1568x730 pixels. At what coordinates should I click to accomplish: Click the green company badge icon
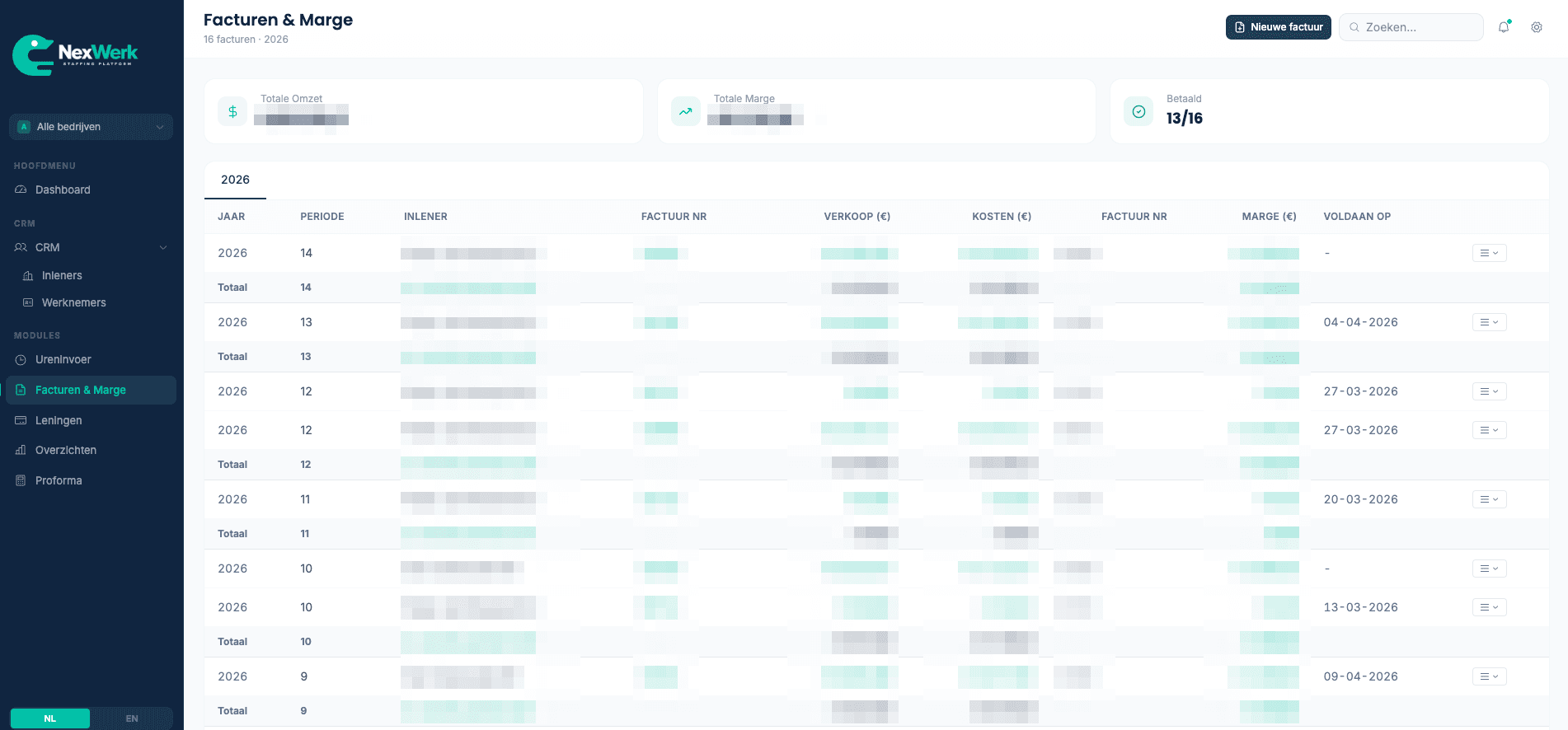coord(24,127)
